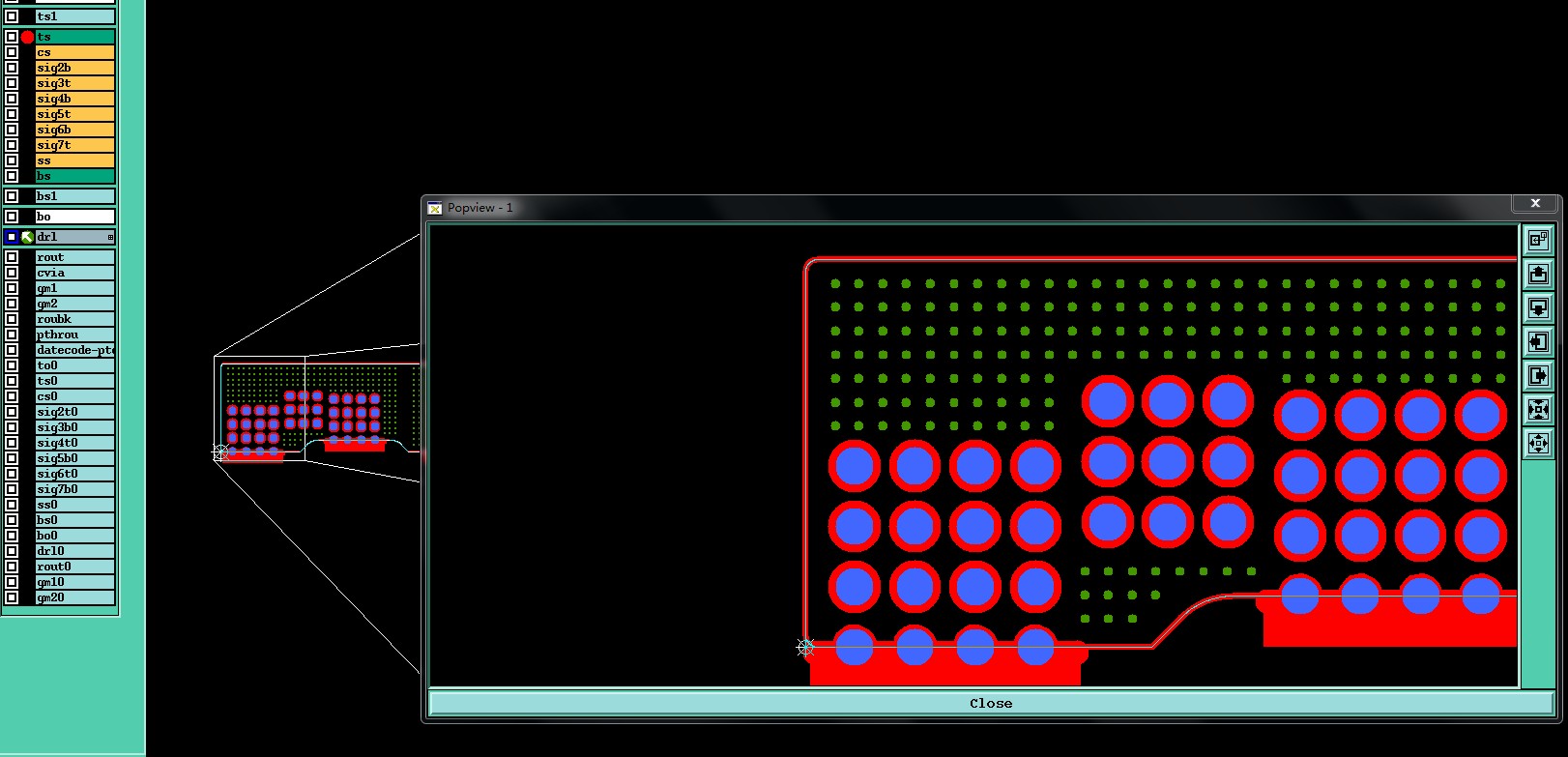Select the bo layer name
Image resolution: width=1568 pixels, height=757 pixels.
[75, 217]
